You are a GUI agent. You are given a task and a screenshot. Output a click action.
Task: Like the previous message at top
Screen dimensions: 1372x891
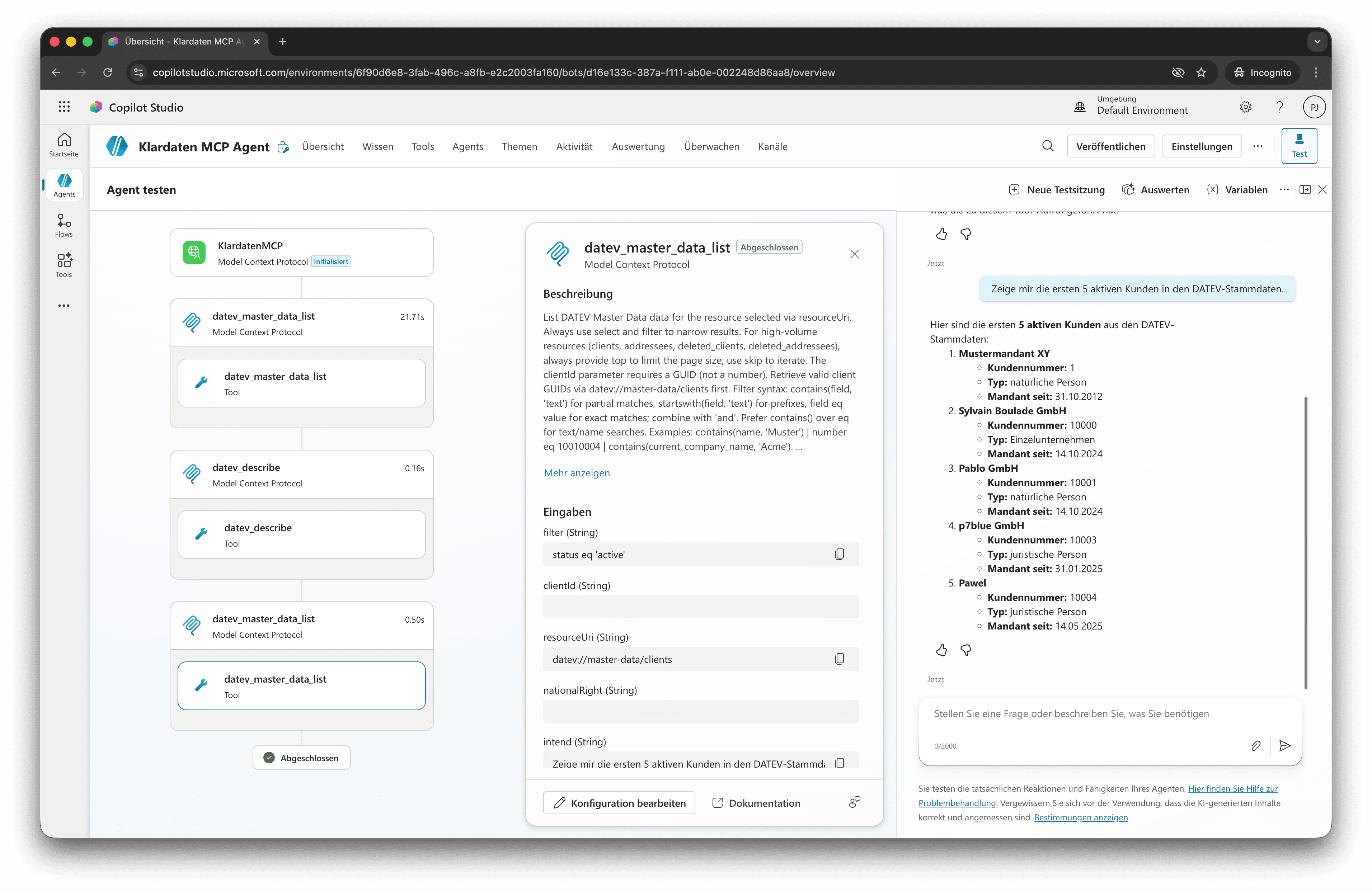click(941, 234)
